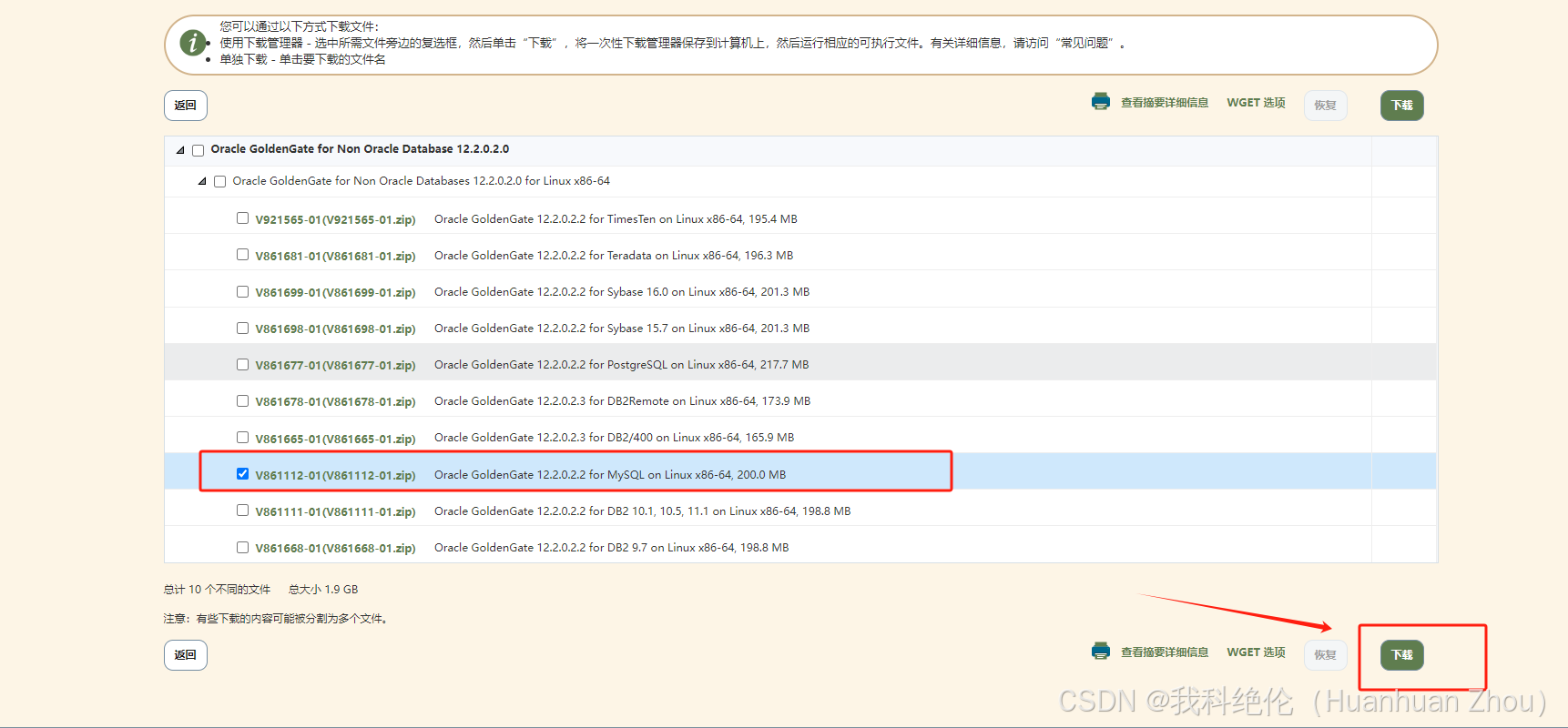Collapse the Non Oracle Database 12.2.0.2.0 tree
Viewport: 1568px width, 728px height.
click(180, 150)
